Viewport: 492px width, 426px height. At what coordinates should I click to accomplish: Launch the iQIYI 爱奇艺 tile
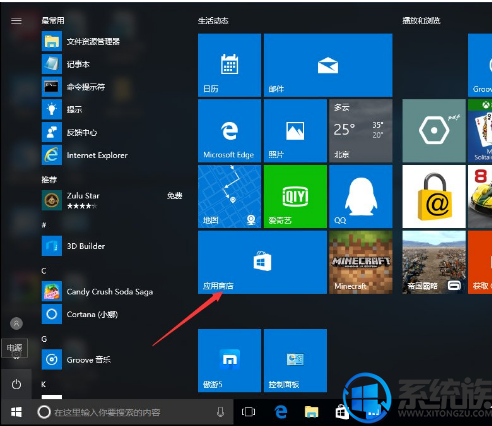click(295, 197)
